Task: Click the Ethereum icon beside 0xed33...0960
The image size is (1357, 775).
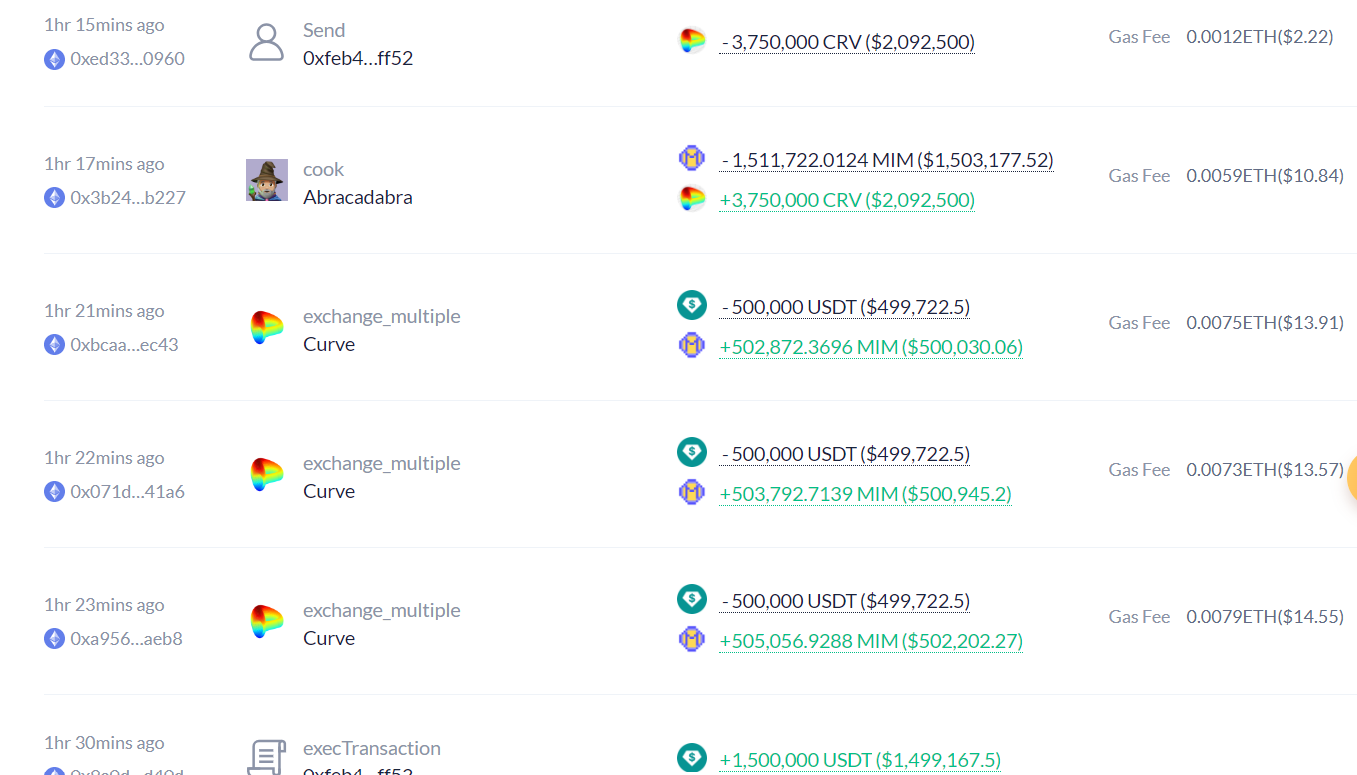Action: [x=54, y=59]
